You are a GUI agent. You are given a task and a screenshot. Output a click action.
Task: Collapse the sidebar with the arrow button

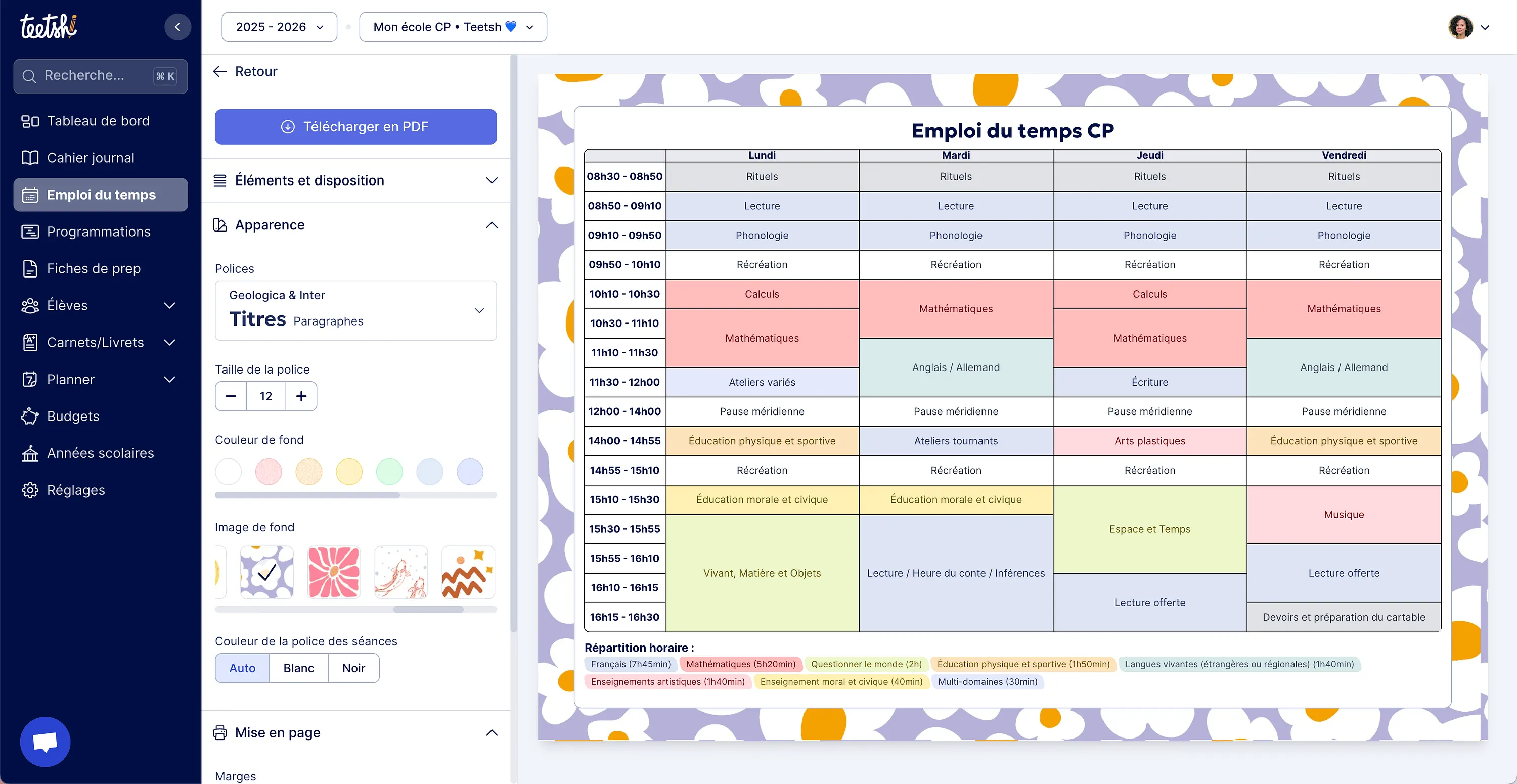[177, 27]
